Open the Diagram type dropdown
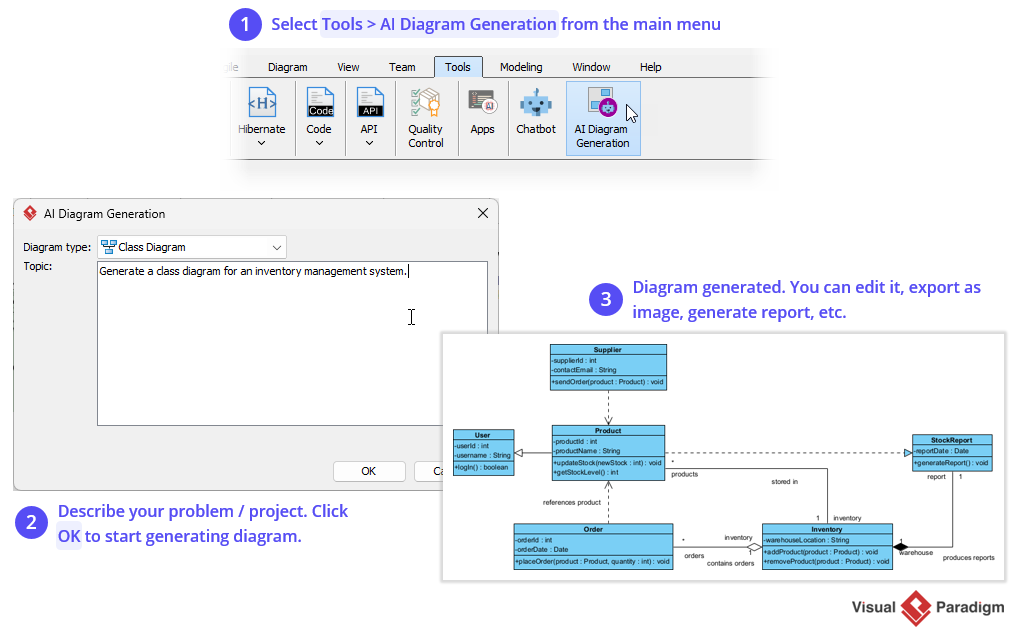Screen dimensions: 1017x639 tap(278, 246)
